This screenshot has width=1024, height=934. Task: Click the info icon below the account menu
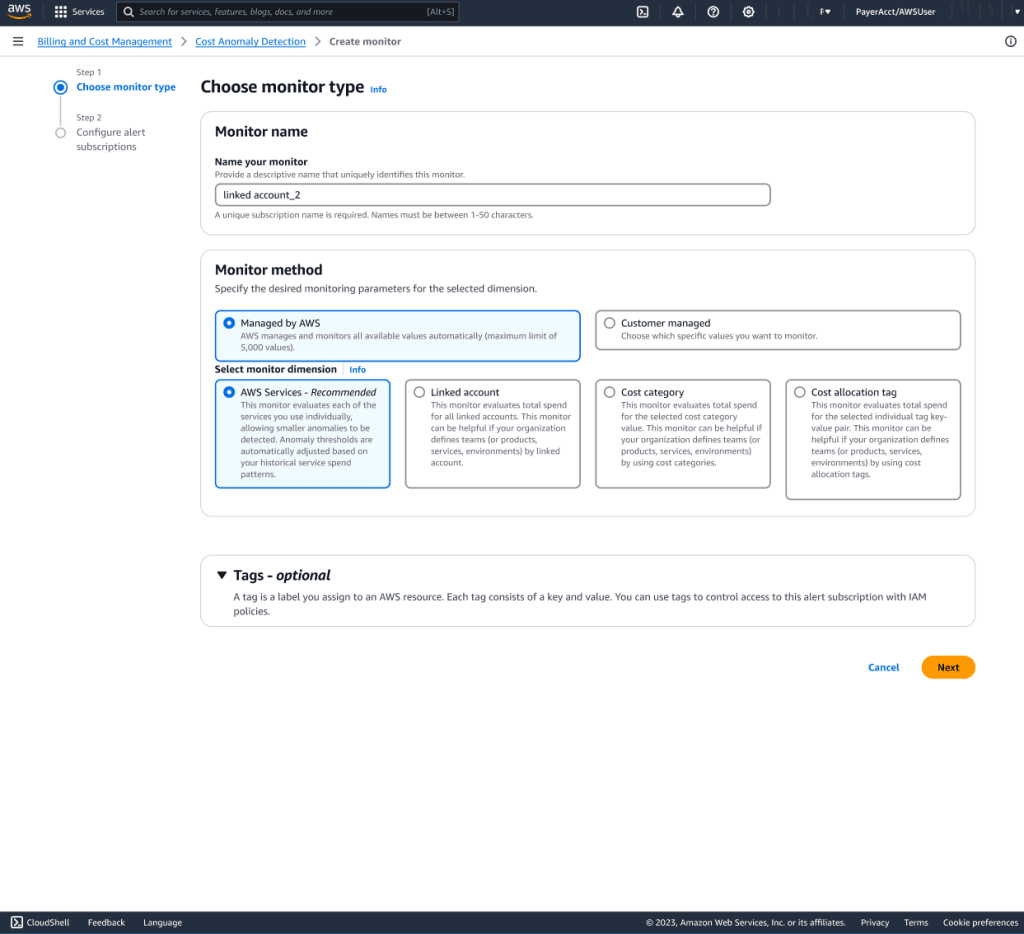tap(1010, 41)
